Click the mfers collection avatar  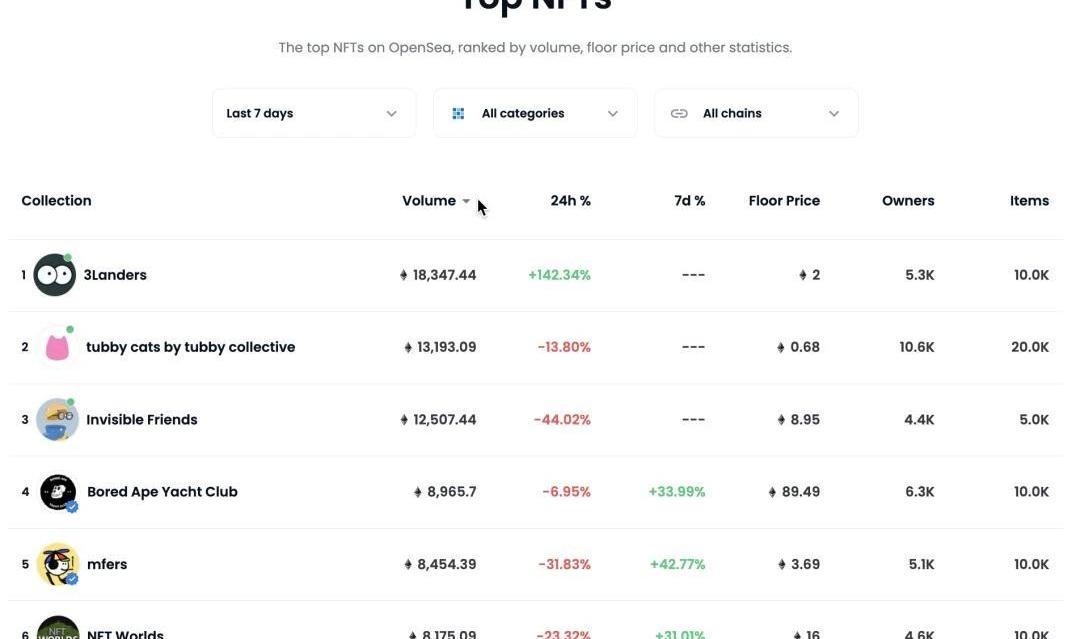[58, 564]
